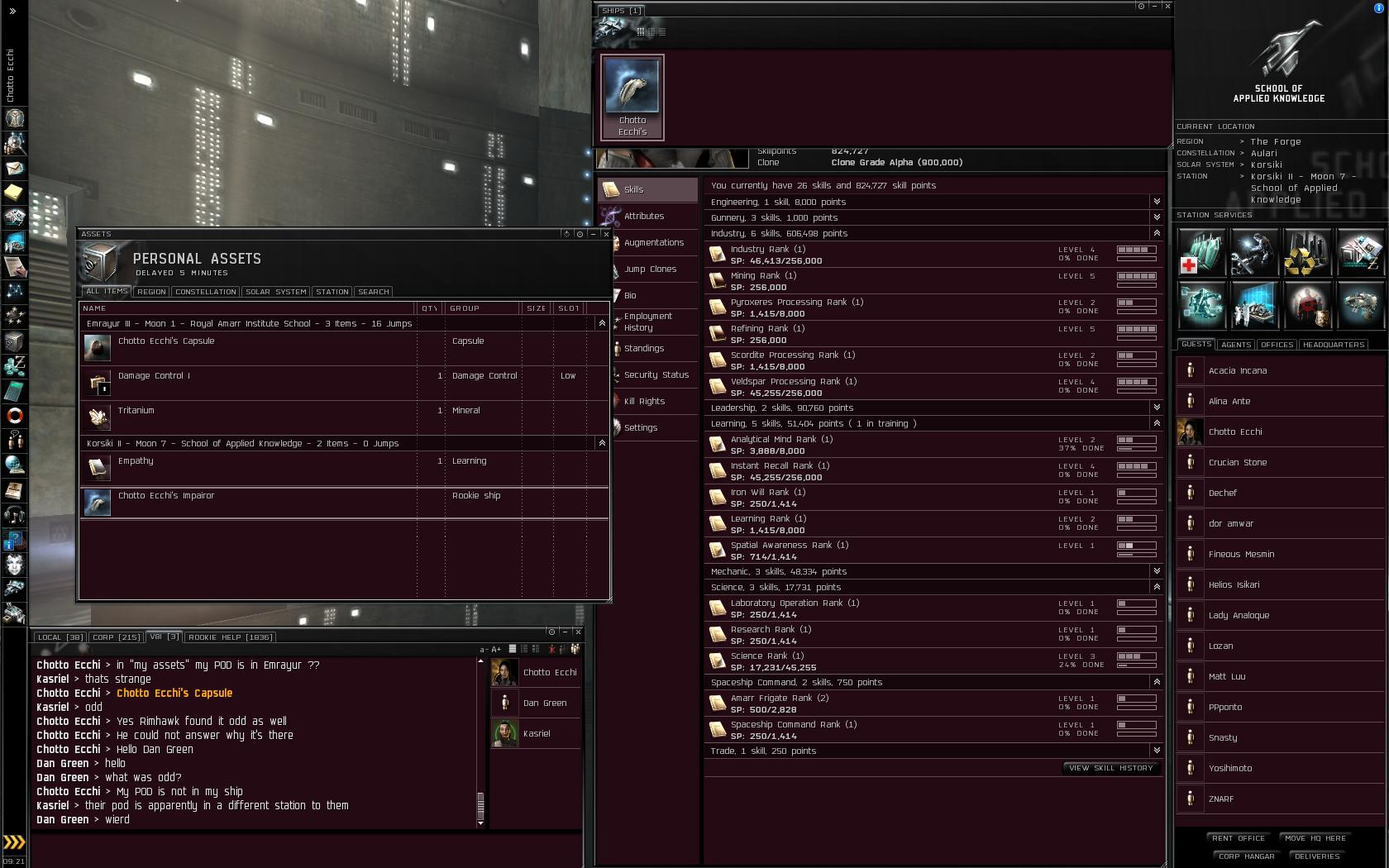This screenshot has width=1389, height=868.
Task: Open the blue tutorial info icon in sidebar
Action: pos(14,540)
